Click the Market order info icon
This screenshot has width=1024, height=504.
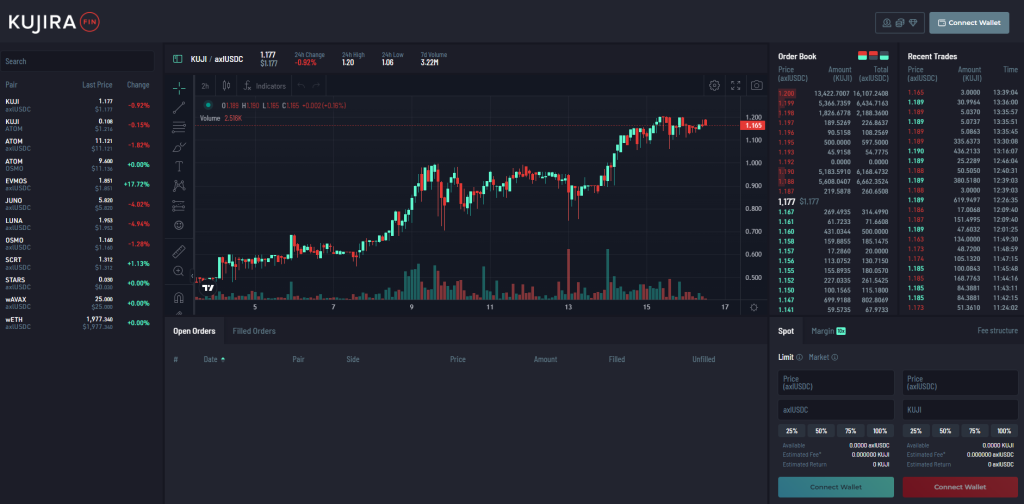point(835,357)
